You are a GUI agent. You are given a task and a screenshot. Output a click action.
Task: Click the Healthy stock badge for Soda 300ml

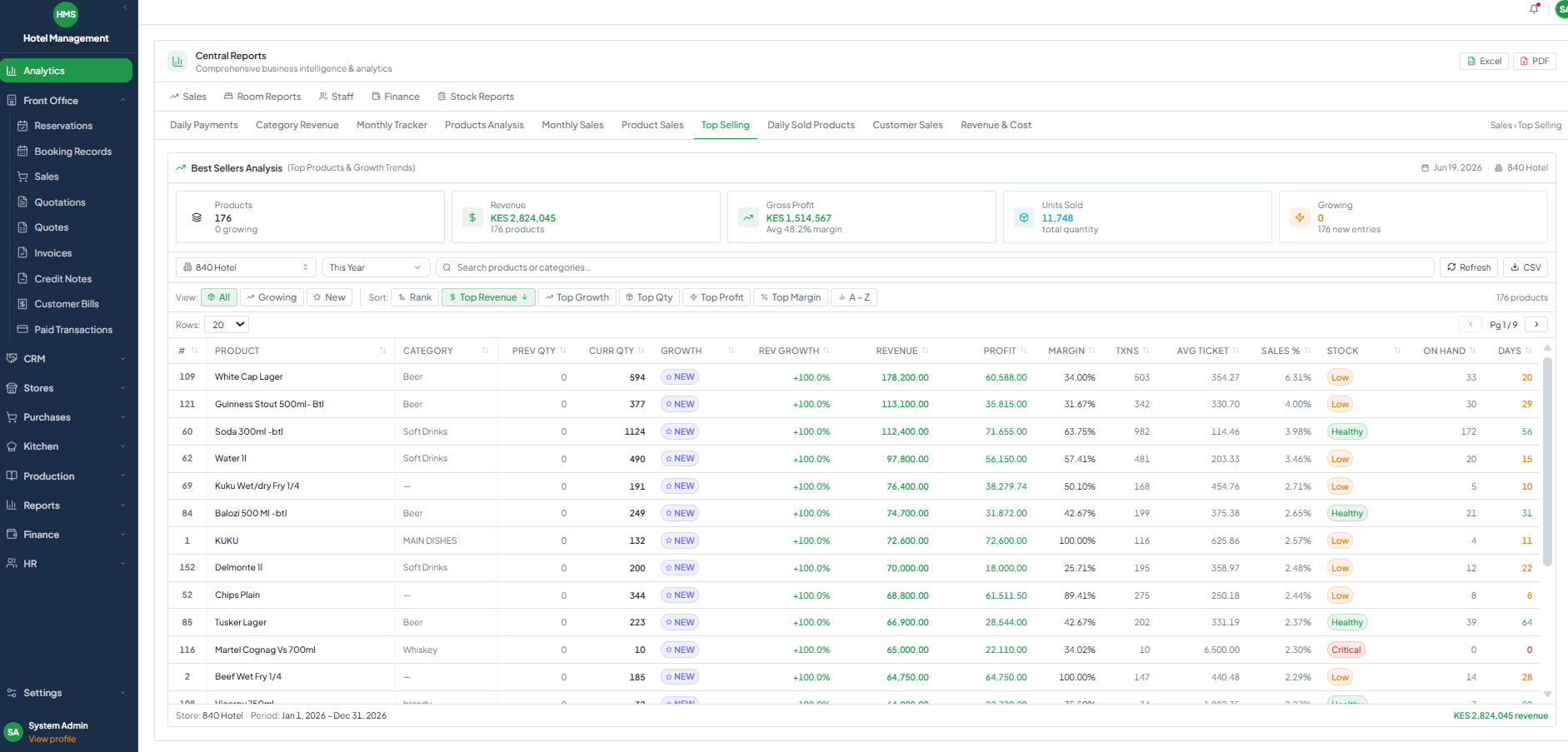[x=1346, y=431]
